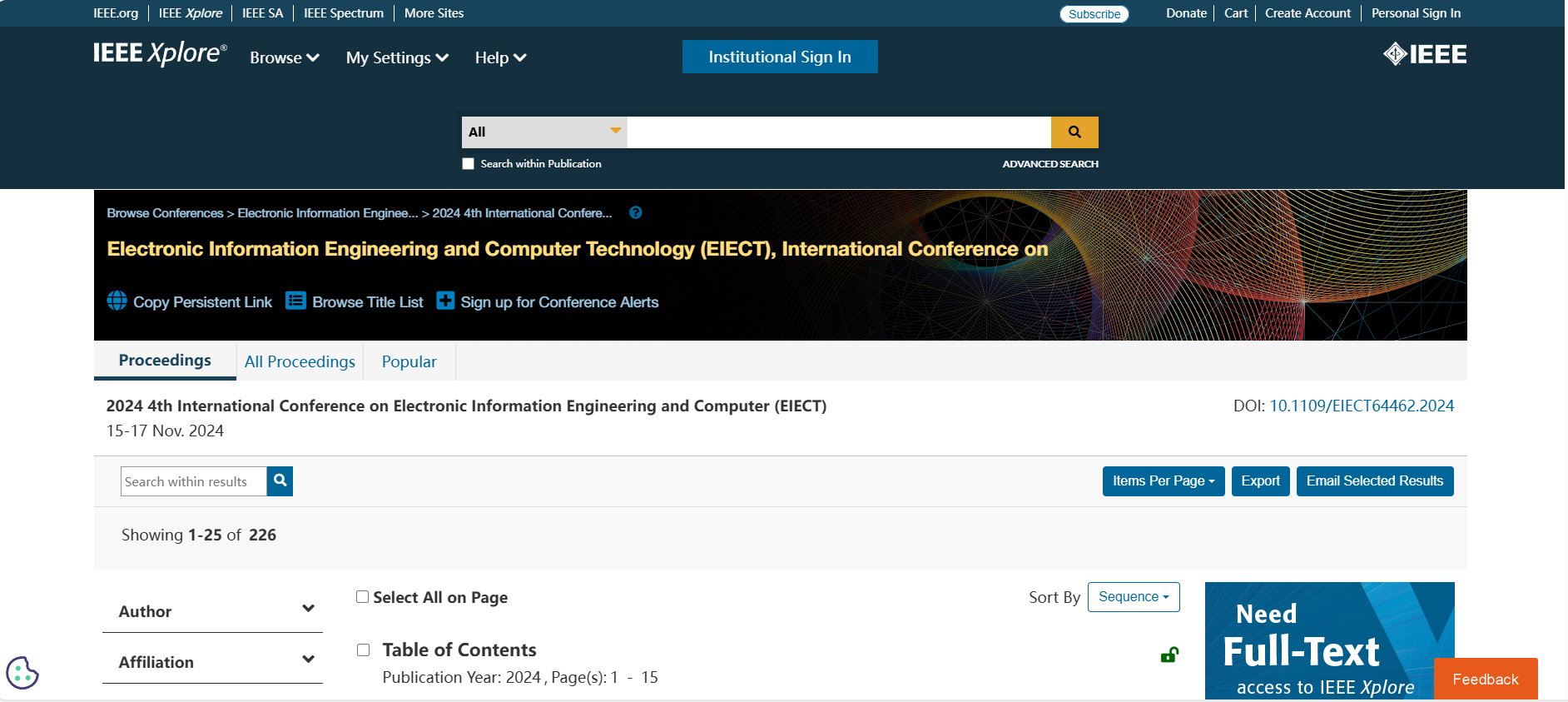The width and height of the screenshot is (1568, 702).
Task: Open More Sites menu
Action: [x=434, y=13]
